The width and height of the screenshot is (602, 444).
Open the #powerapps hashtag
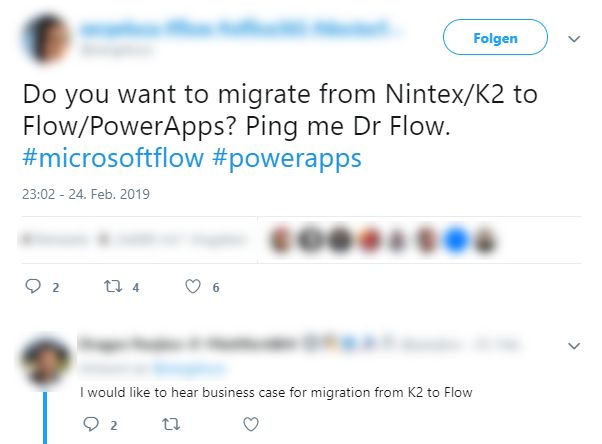coord(287,159)
